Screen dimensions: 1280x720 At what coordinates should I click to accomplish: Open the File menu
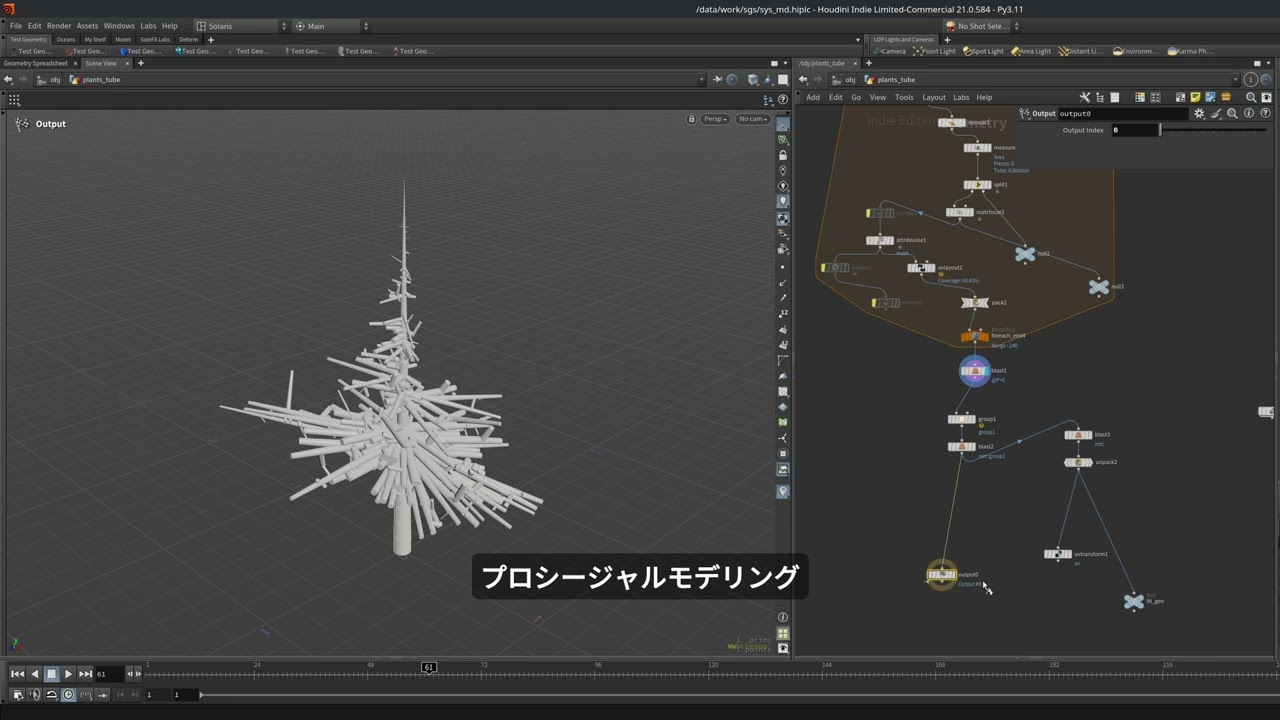[x=15, y=26]
